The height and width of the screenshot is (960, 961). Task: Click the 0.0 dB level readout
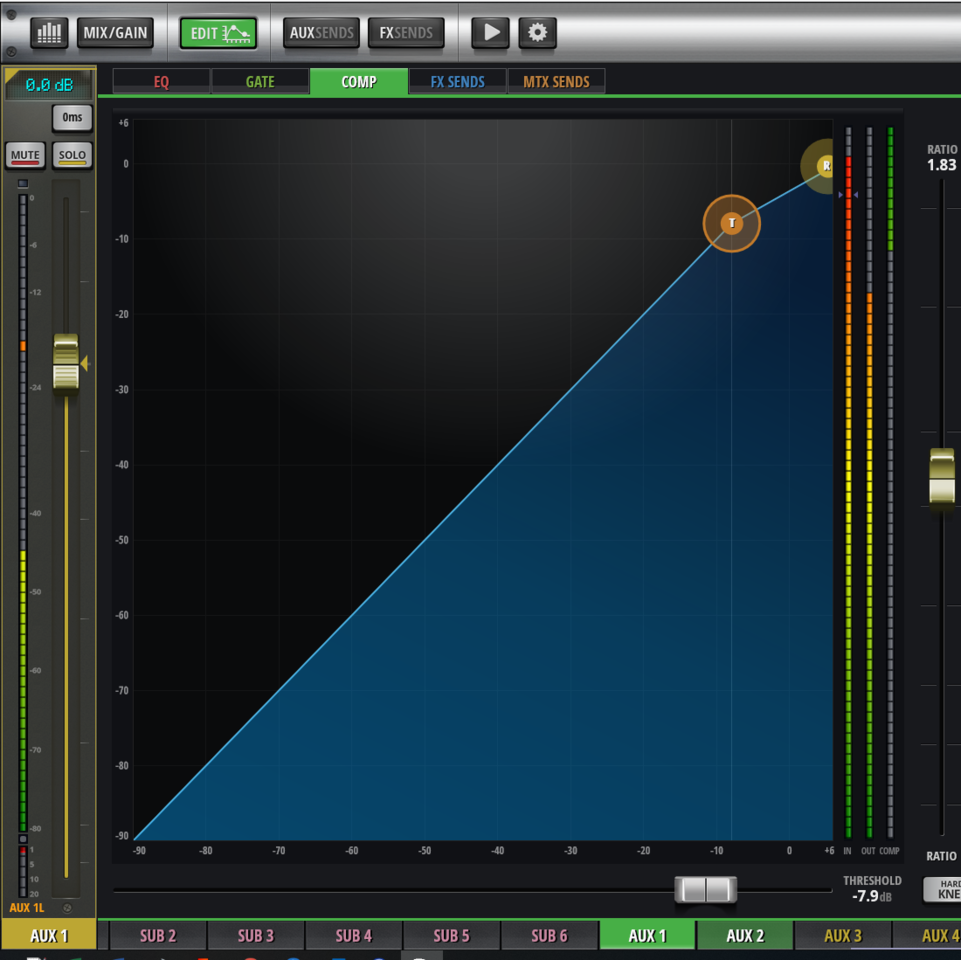(49, 85)
